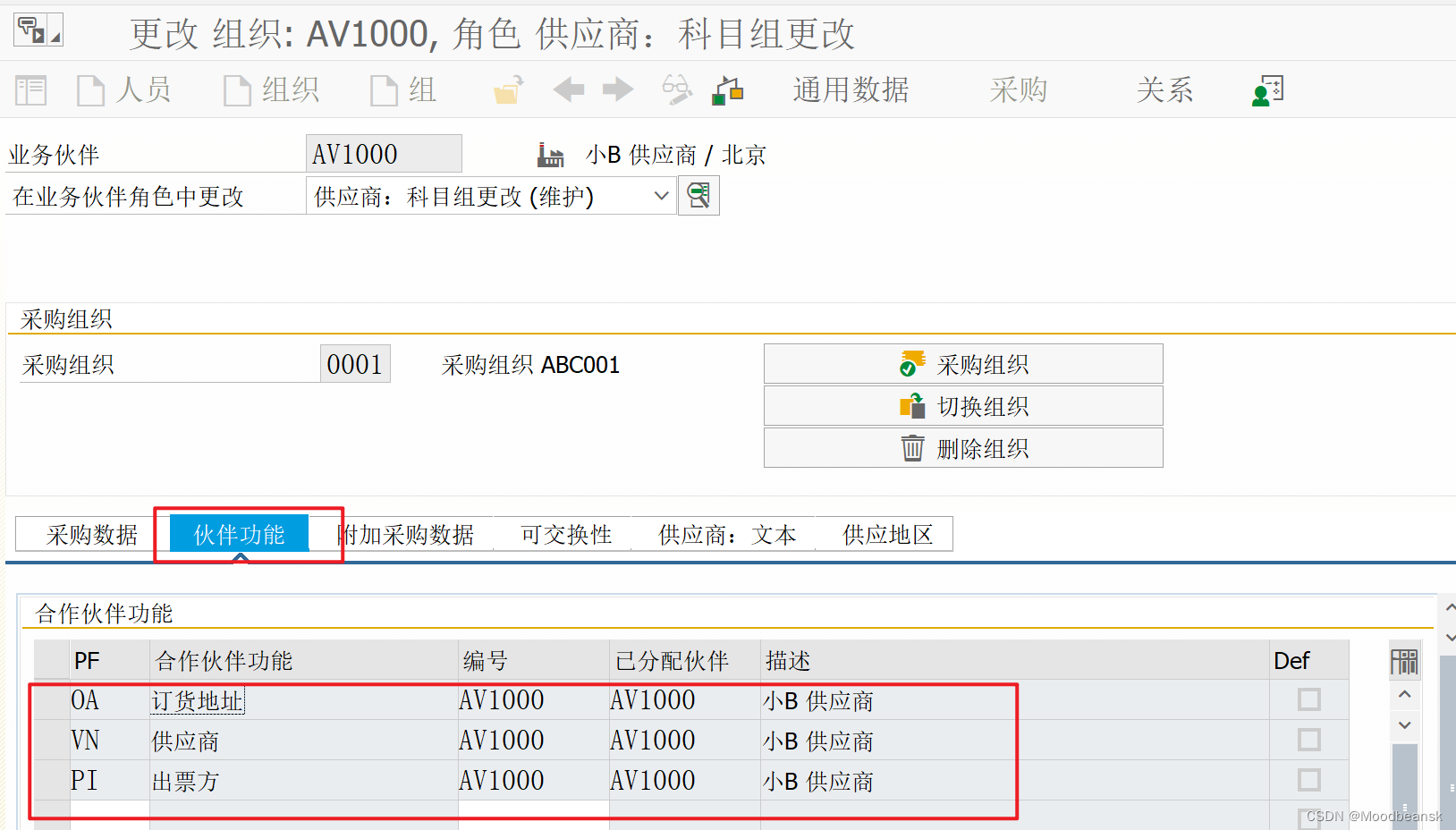Toggle the locator panel icon in toolbar
The image size is (1456, 830).
coord(31,90)
